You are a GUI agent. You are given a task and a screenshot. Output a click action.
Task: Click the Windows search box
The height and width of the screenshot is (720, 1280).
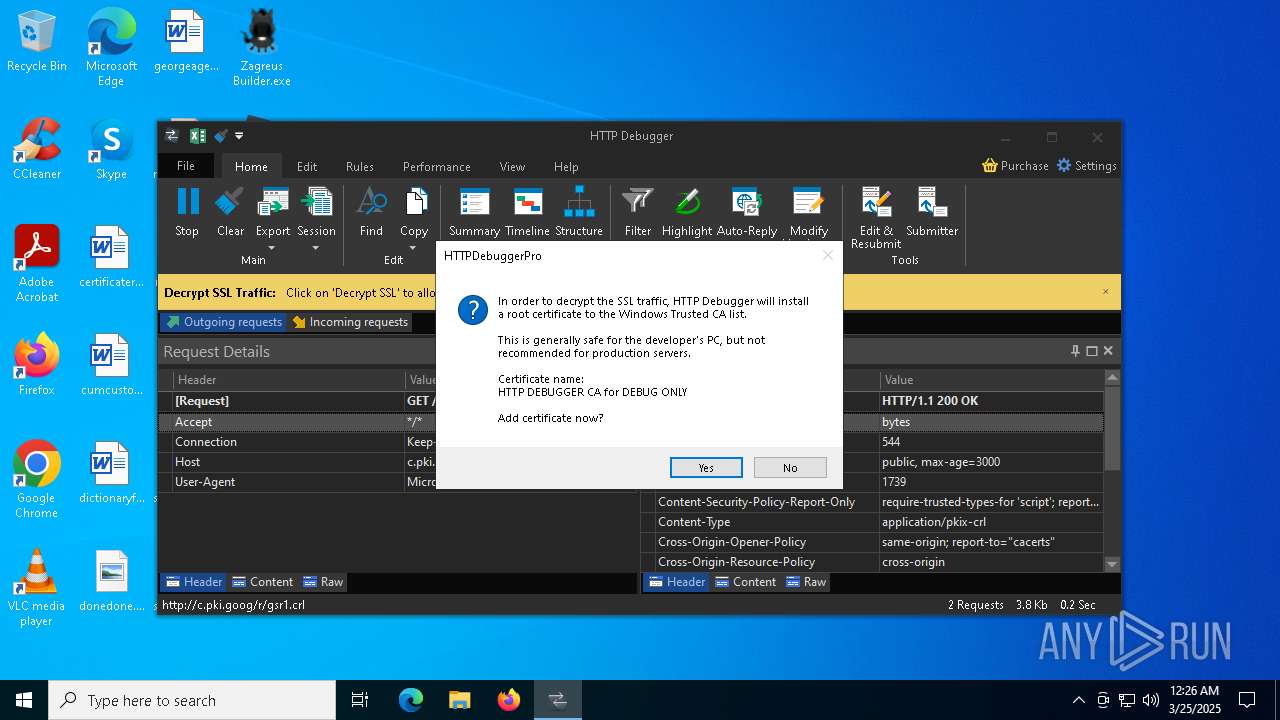pos(192,700)
